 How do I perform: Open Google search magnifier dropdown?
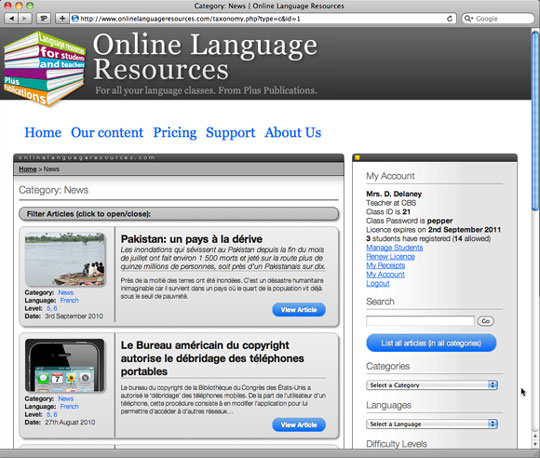click(x=468, y=19)
